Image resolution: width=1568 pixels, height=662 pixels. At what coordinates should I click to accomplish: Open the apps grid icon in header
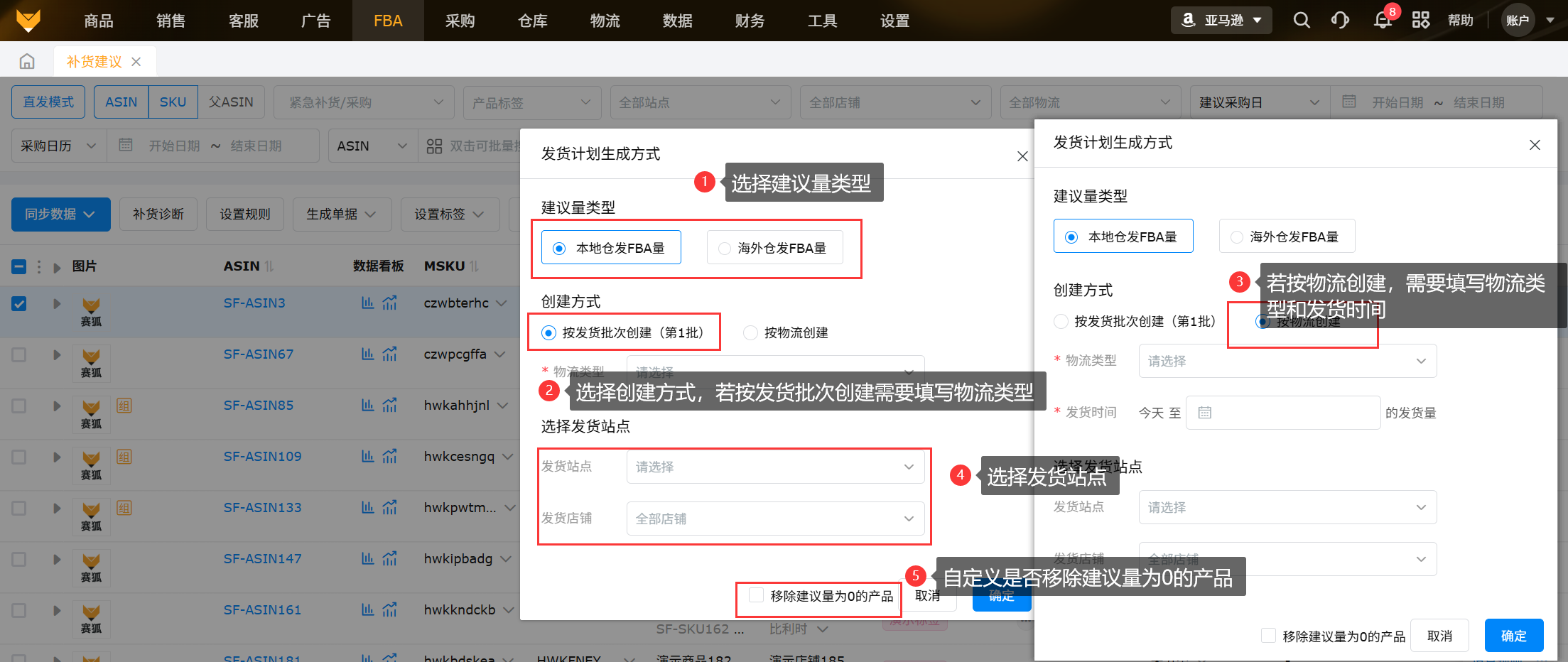click(1421, 21)
